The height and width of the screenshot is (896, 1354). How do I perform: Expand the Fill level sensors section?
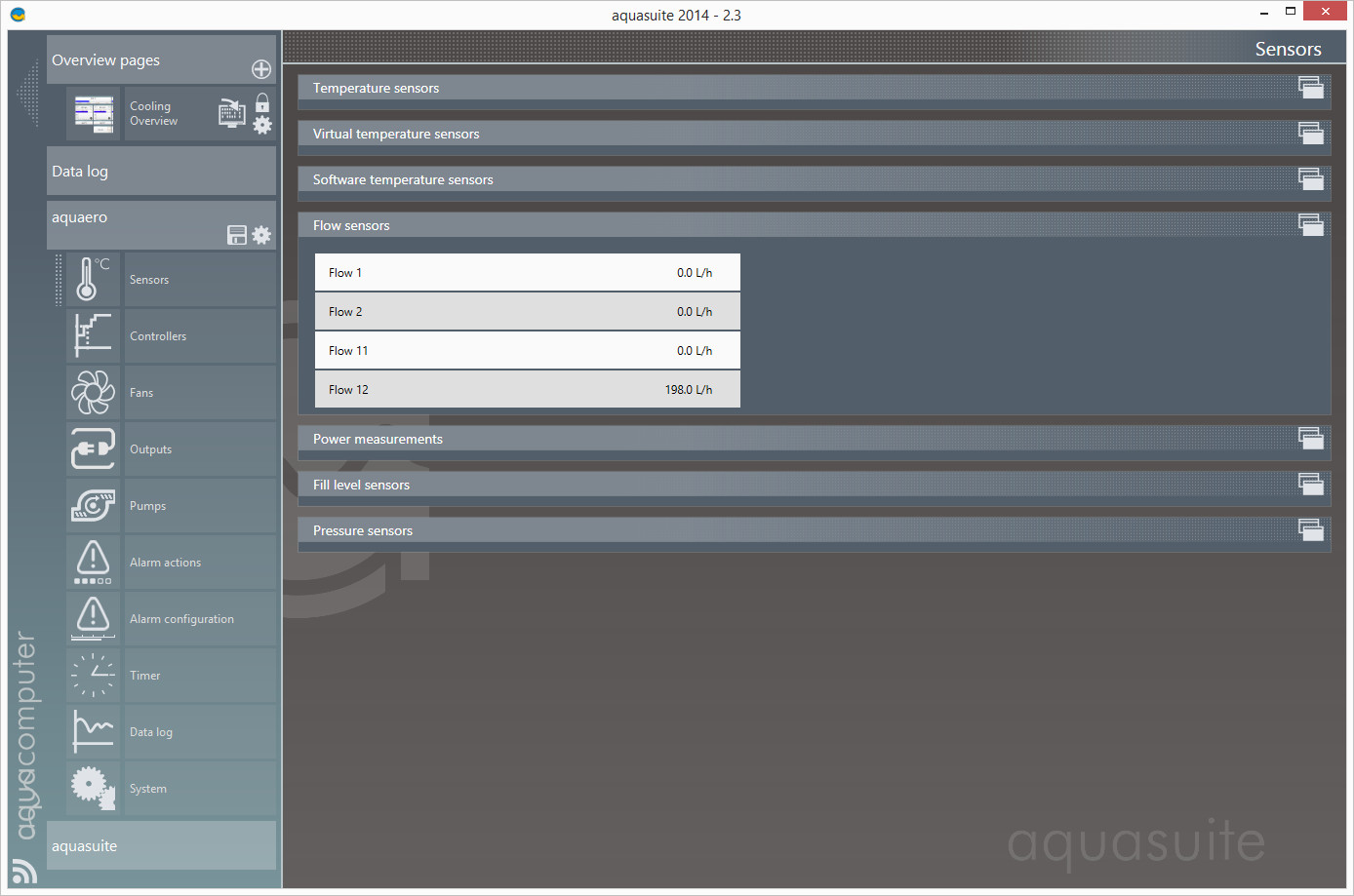click(x=814, y=485)
